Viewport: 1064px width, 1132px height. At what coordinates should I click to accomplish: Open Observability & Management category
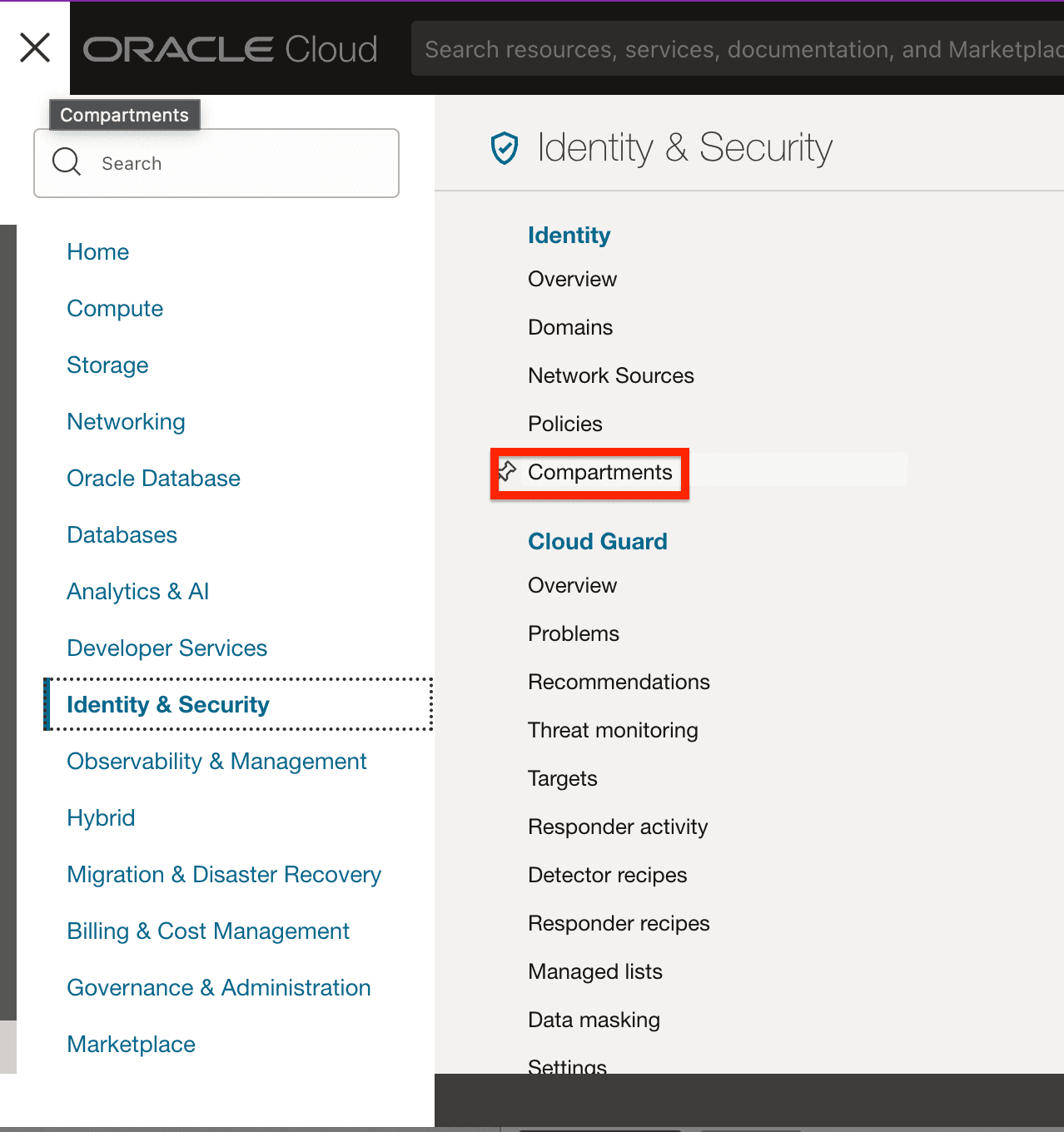(216, 762)
